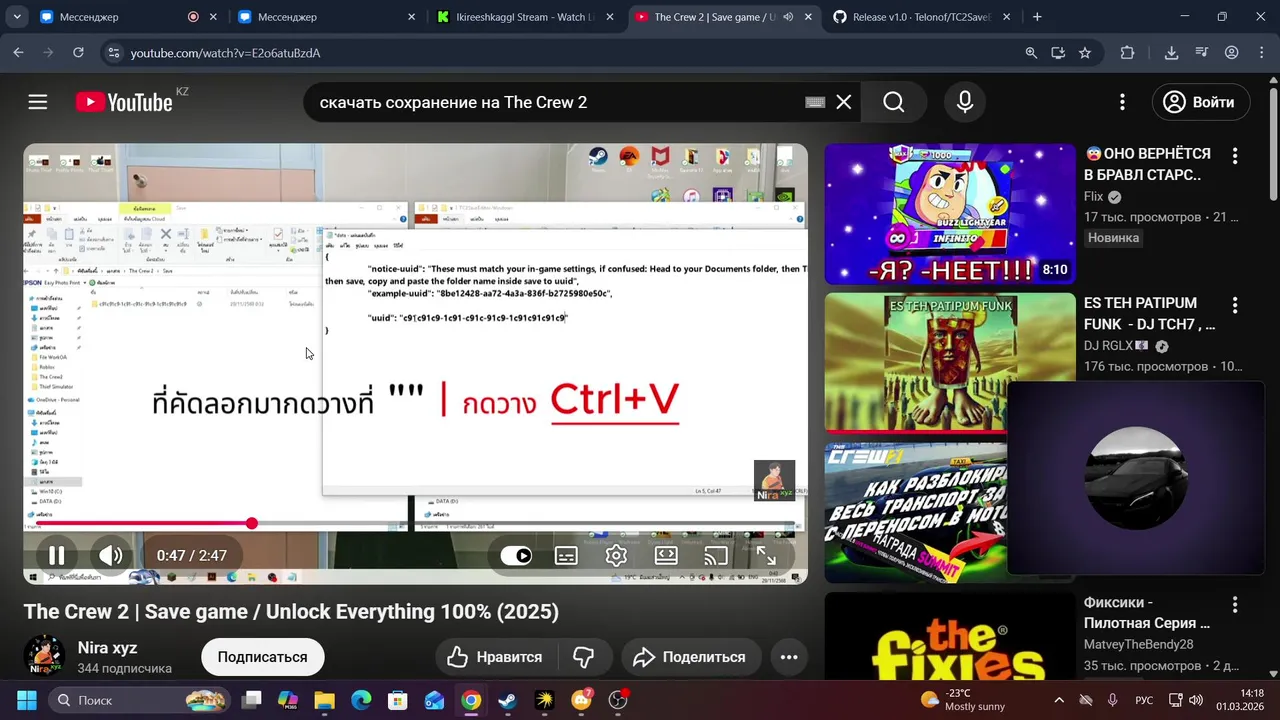Switch to Мессенджер tab with the recording dot
Image resolution: width=1280 pixels, height=720 pixels.
pyautogui.click(x=128, y=17)
